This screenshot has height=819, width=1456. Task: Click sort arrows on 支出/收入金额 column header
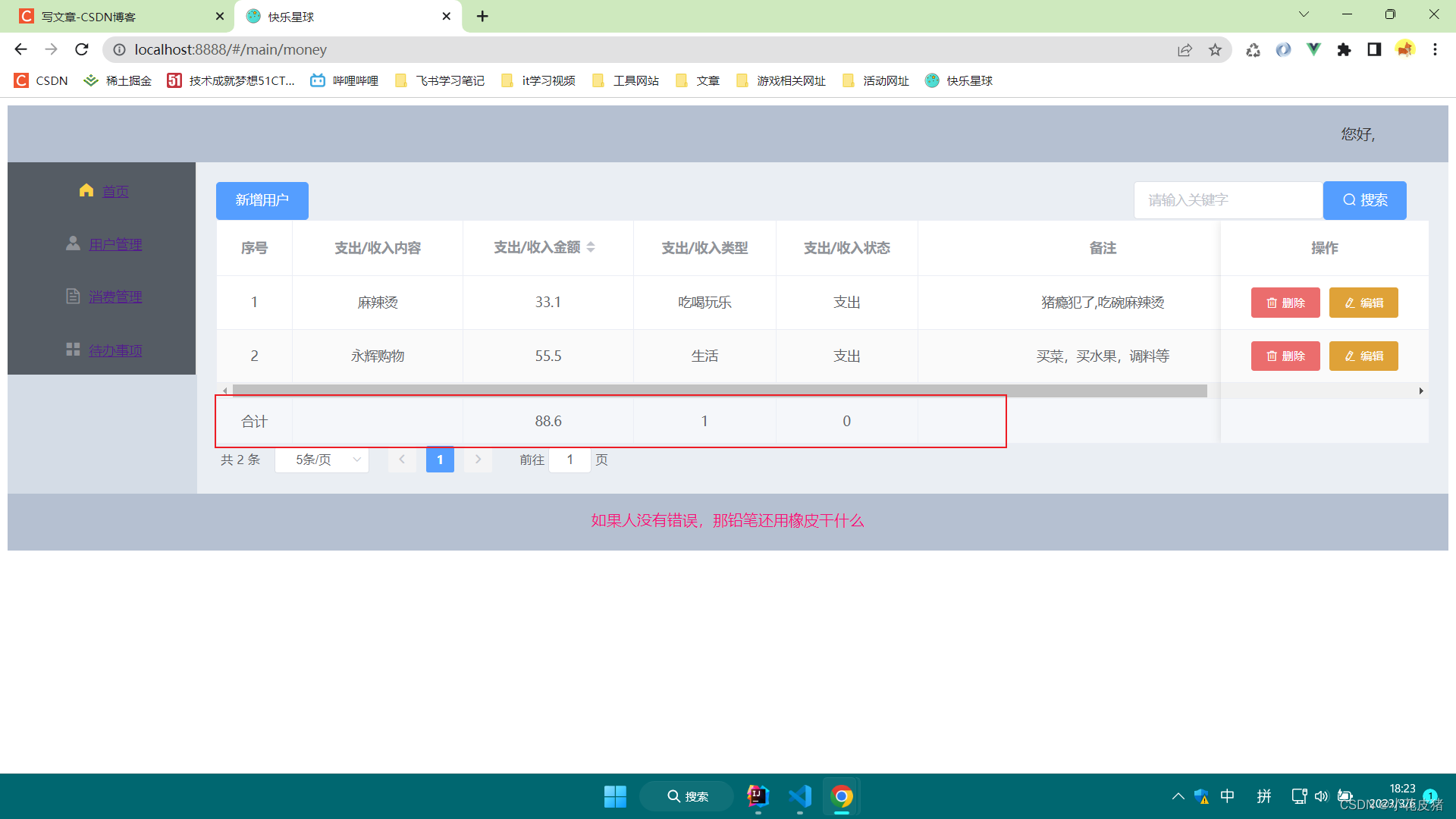[x=591, y=247]
